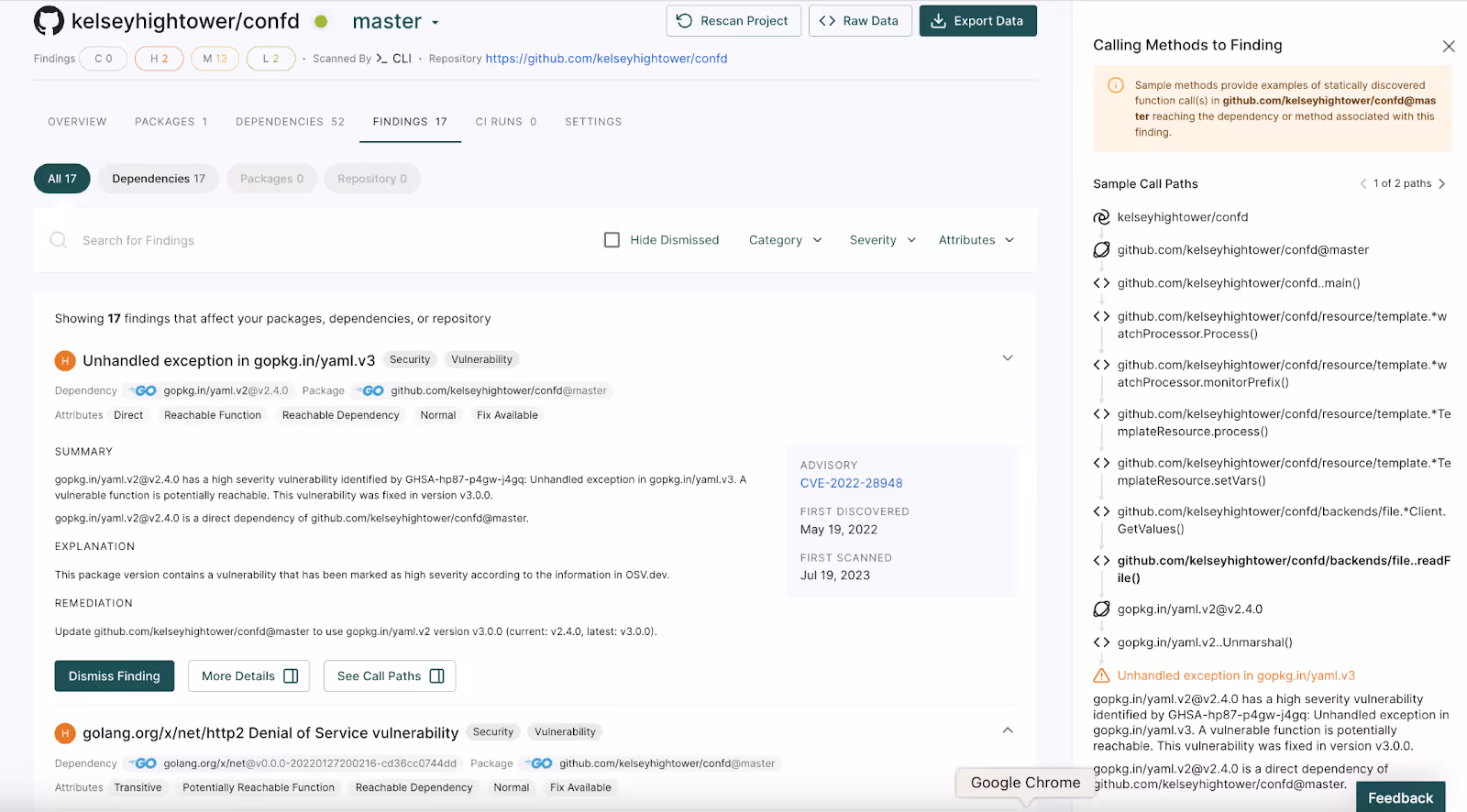Go to previous sample call path
This screenshot has height=812, width=1467.
pyautogui.click(x=1363, y=183)
